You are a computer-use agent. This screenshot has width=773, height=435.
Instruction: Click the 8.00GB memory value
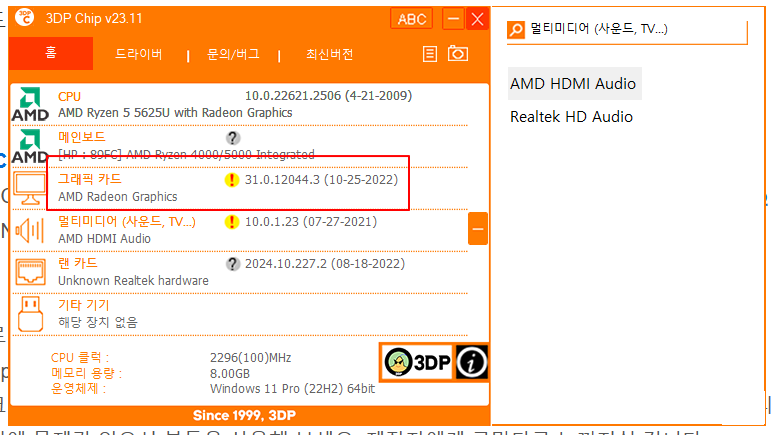coord(230,373)
